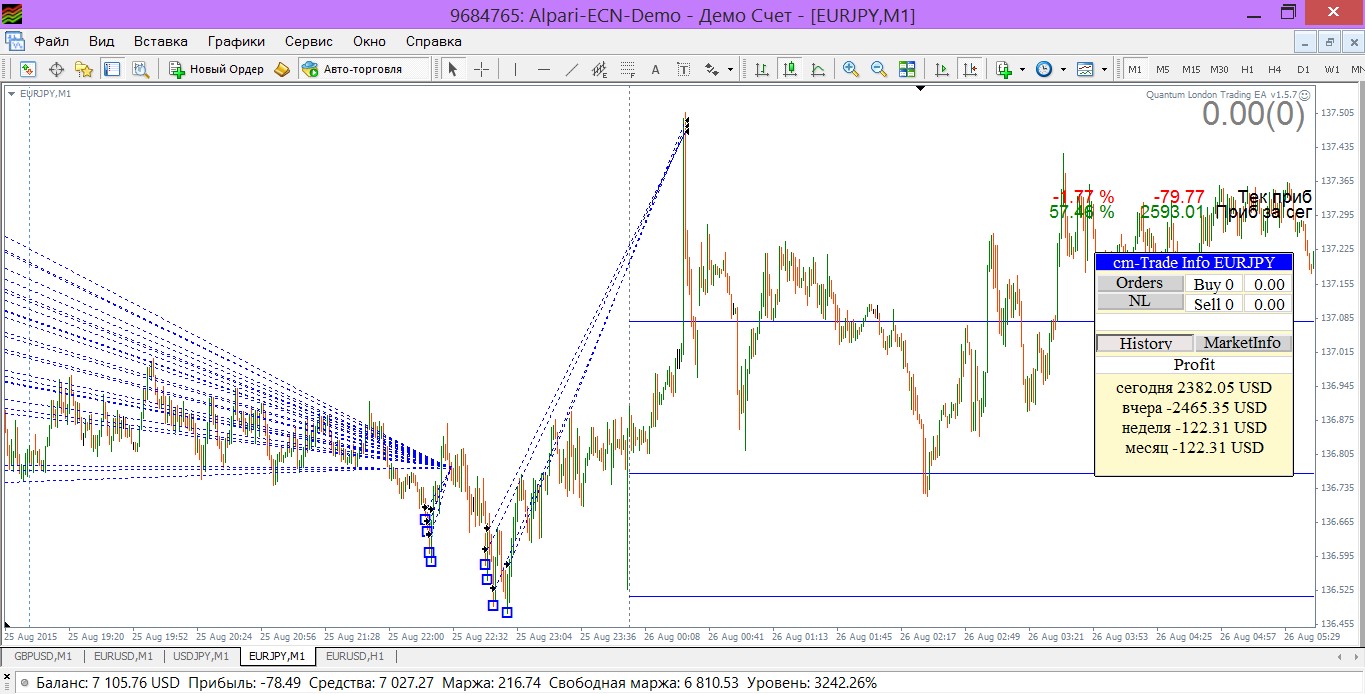Open the Графики menu
The height and width of the screenshot is (694, 1365).
[236, 41]
